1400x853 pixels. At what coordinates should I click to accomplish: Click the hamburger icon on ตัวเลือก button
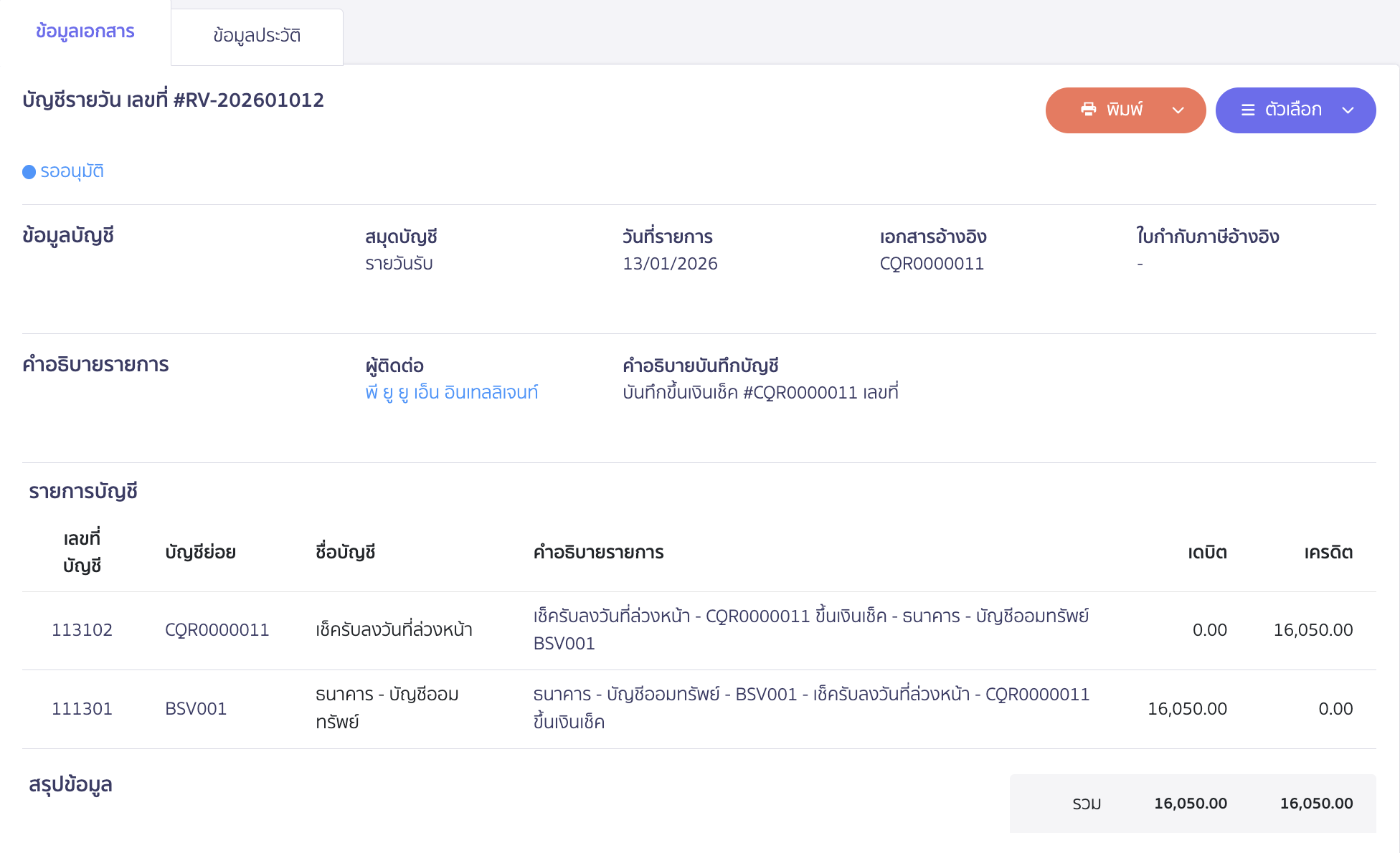point(1248,110)
